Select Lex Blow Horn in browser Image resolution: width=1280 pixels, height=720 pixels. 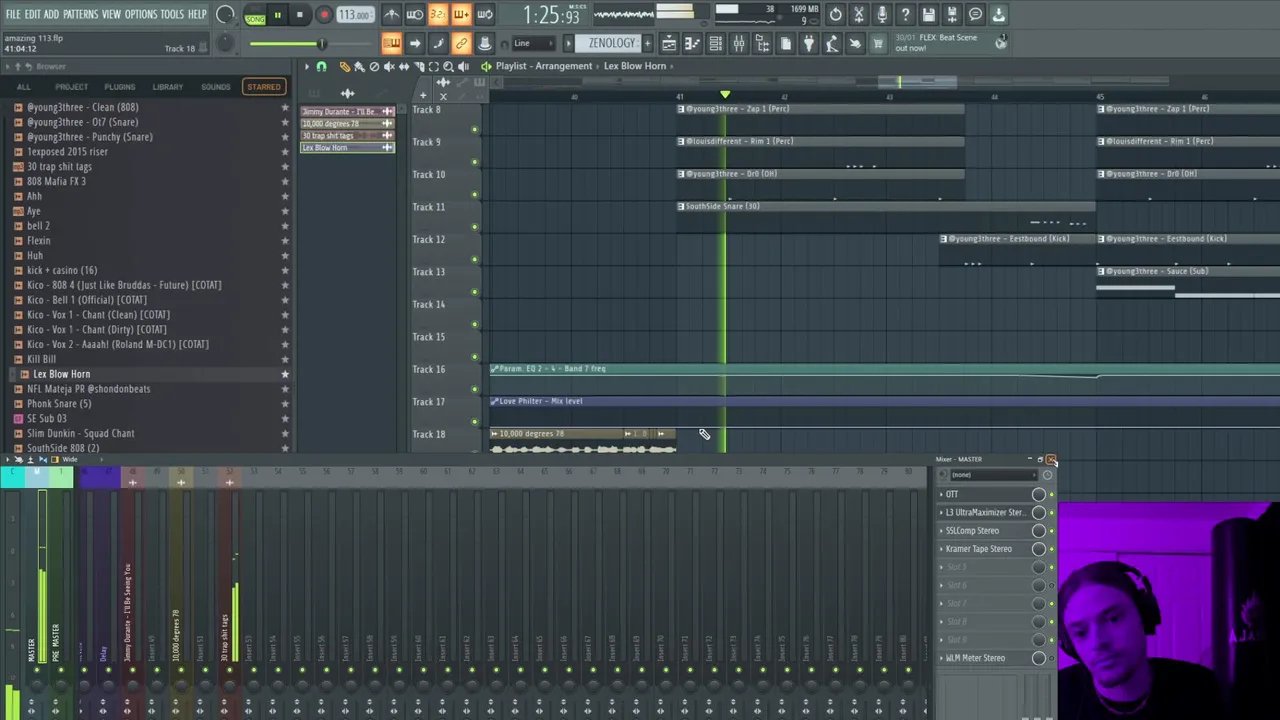(61, 374)
